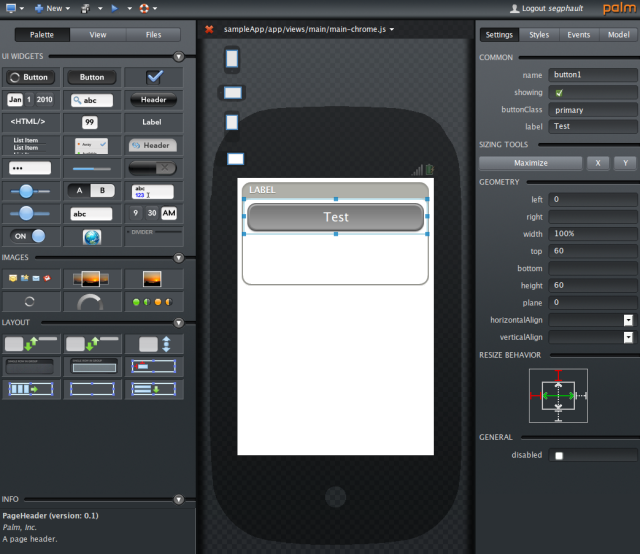Select the web view globe widget
This screenshot has width=640, height=554.
pyautogui.click(x=92, y=237)
